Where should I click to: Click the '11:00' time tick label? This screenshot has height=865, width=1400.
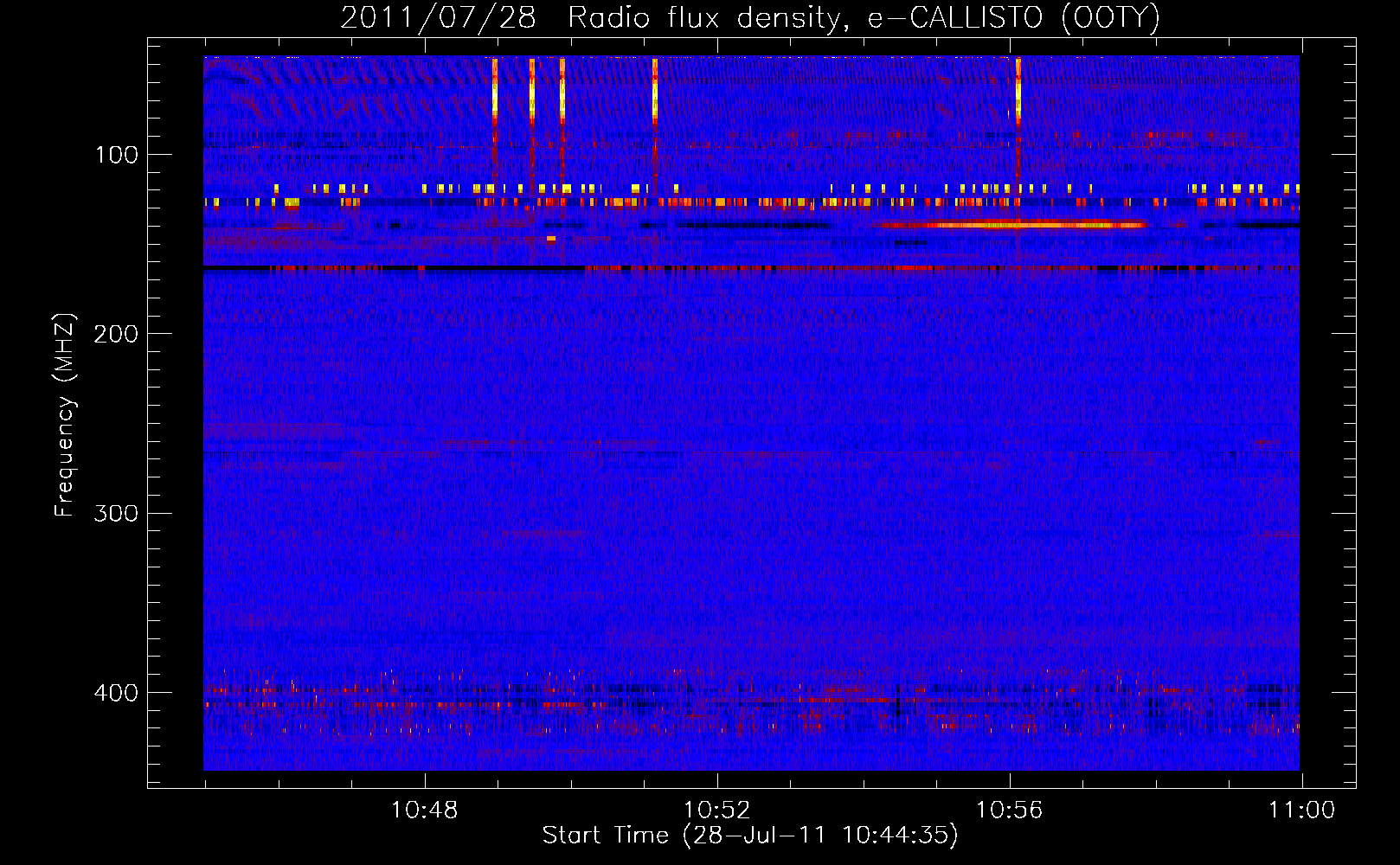coord(1301,811)
